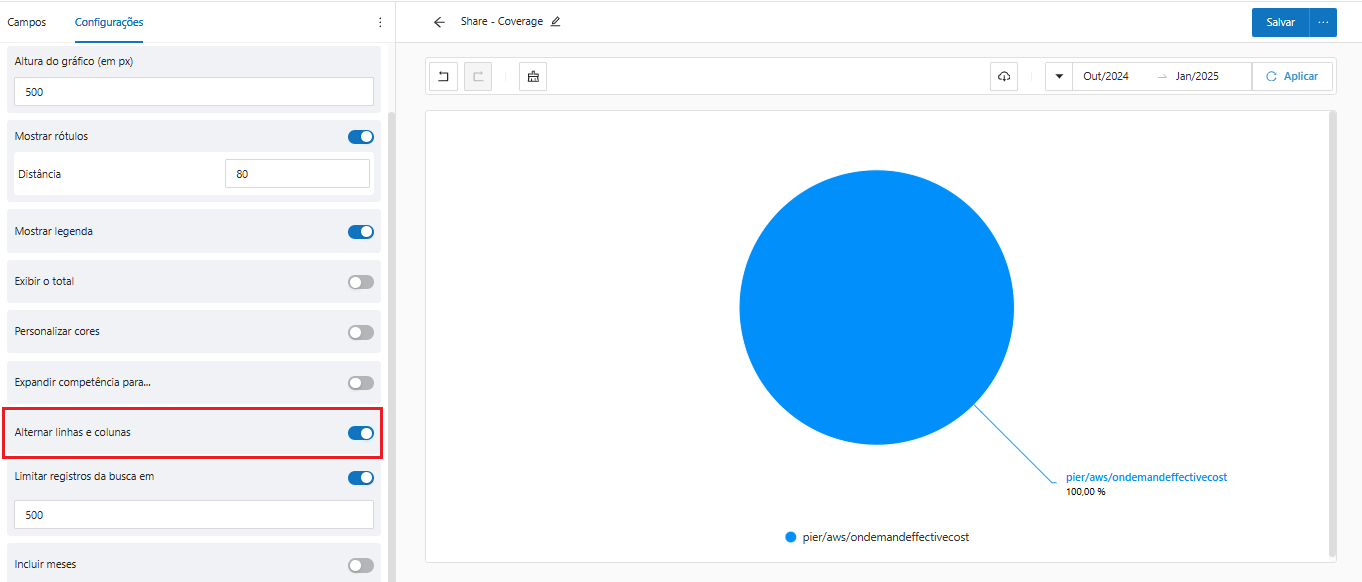Open the vertical dots menu in the left panel
The width and height of the screenshot is (1362, 582).
point(380,22)
